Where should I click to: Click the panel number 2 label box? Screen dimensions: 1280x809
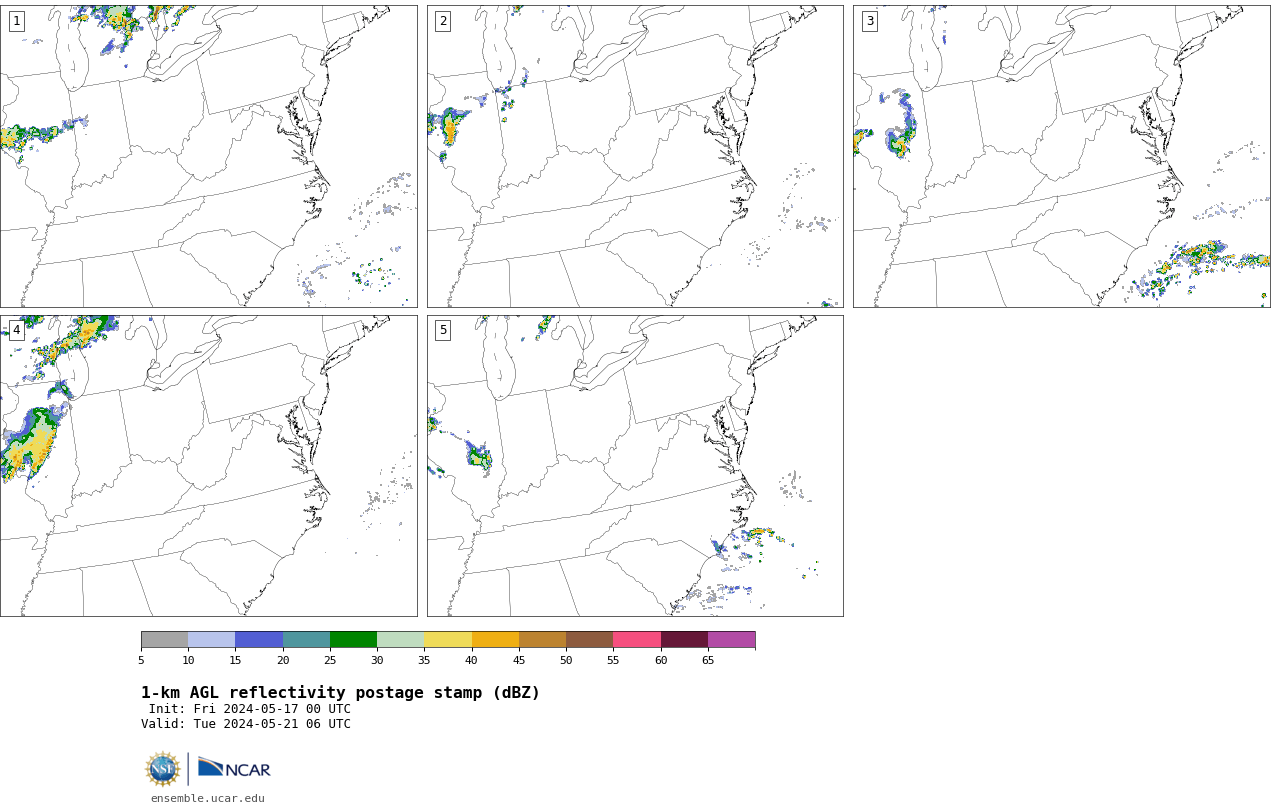click(x=443, y=21)
